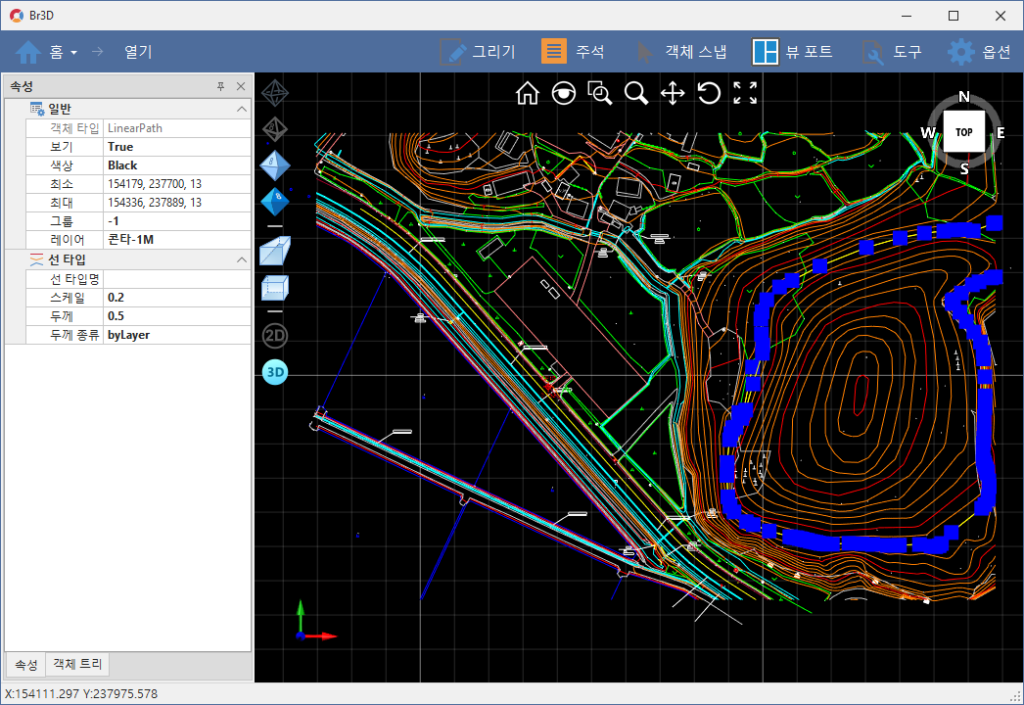Activate the pan move tool
This screenshot has width=1024, height=705.
click(x=672, y=93)
